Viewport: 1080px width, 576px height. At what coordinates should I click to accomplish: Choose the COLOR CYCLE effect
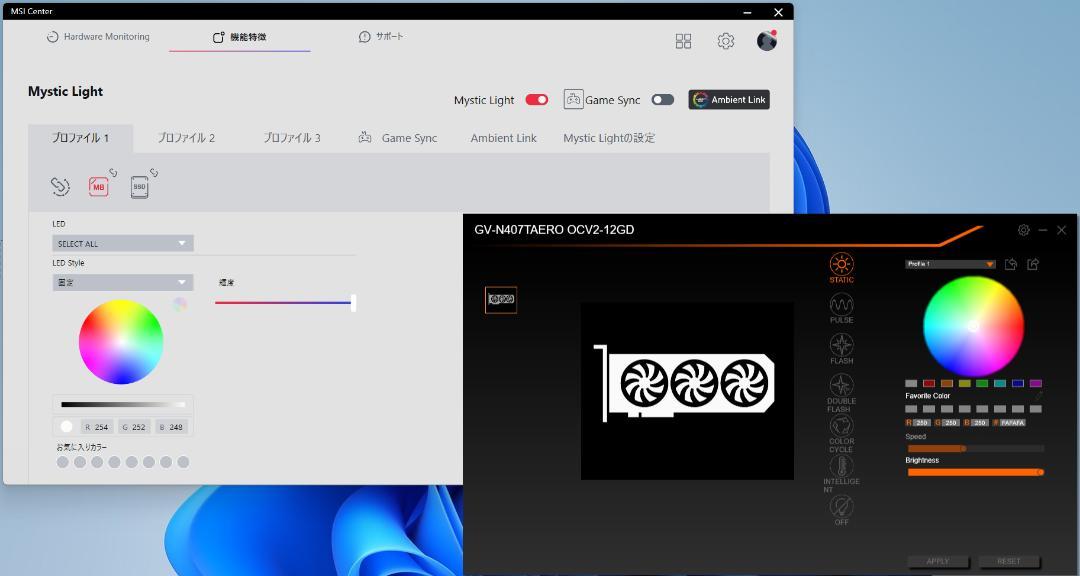point(841,425)
